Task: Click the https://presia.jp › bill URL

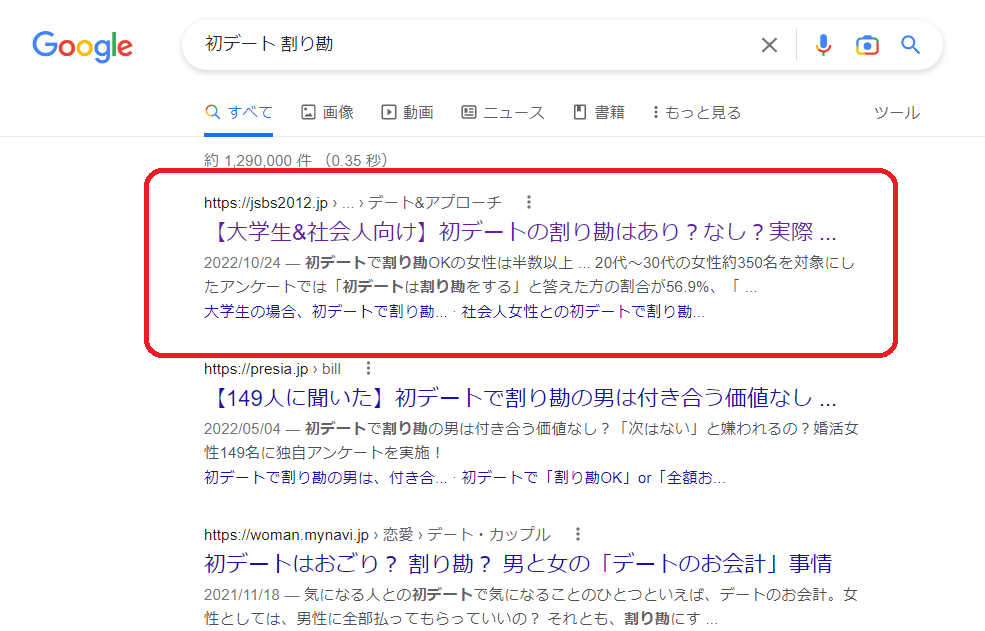Action: pyautogui.click(x=273, y=369)
